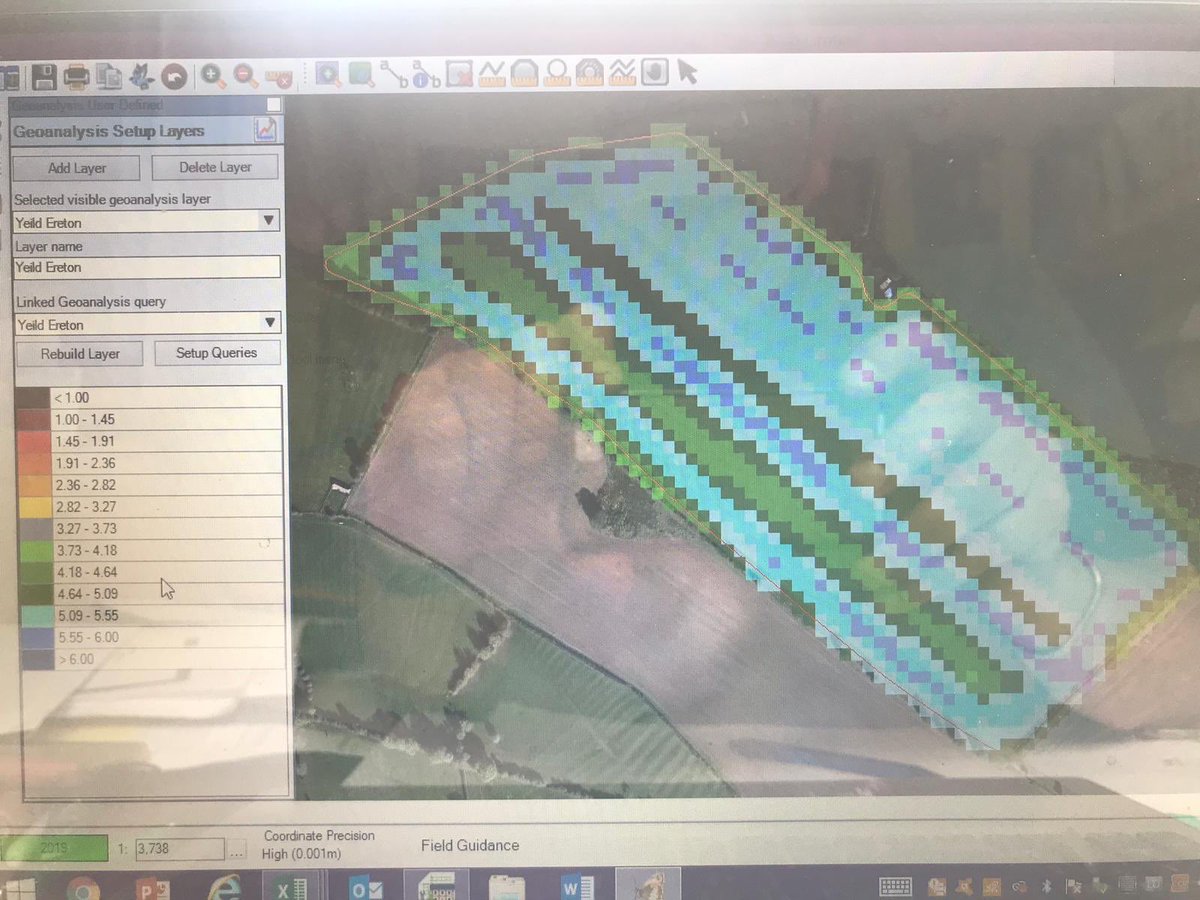This screenshot has width=1200, height=900.
Task: Click the butterfly icon in toolbar
Action: tap(142, 76)
